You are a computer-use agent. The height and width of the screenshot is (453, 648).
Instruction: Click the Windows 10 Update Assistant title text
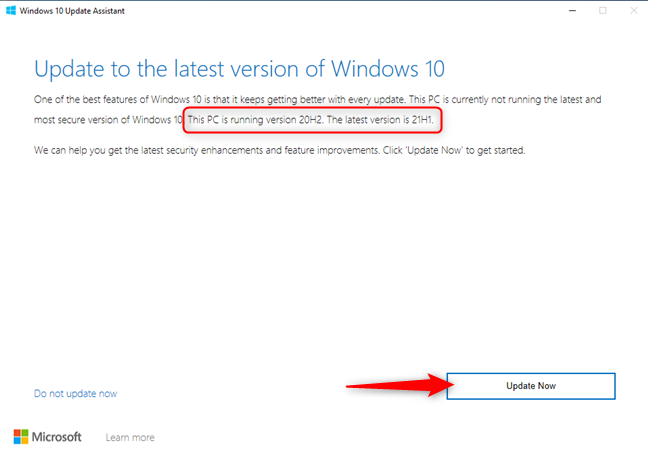tap(72, 11)
